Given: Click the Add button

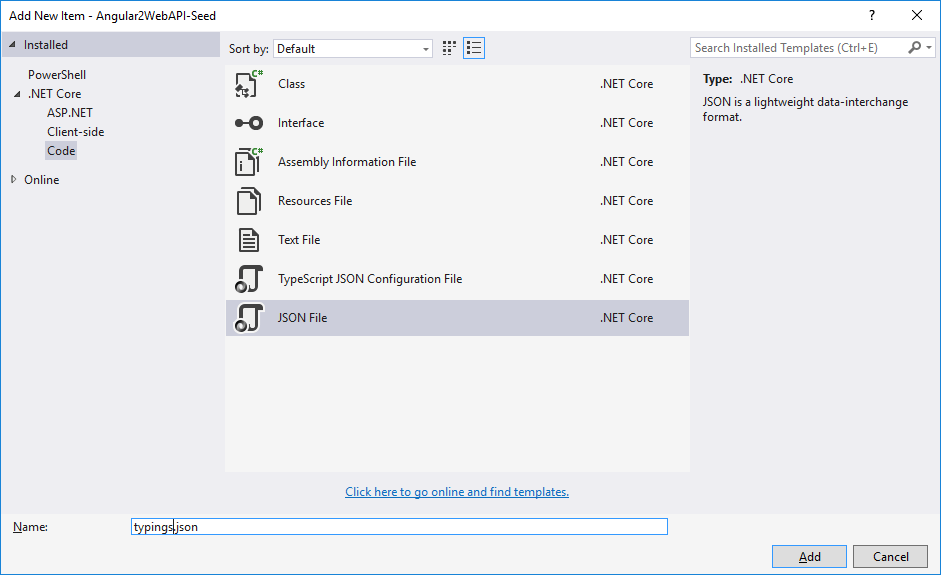Looking at the screenshot, I should pyautogui.click(x=809, y=556).
